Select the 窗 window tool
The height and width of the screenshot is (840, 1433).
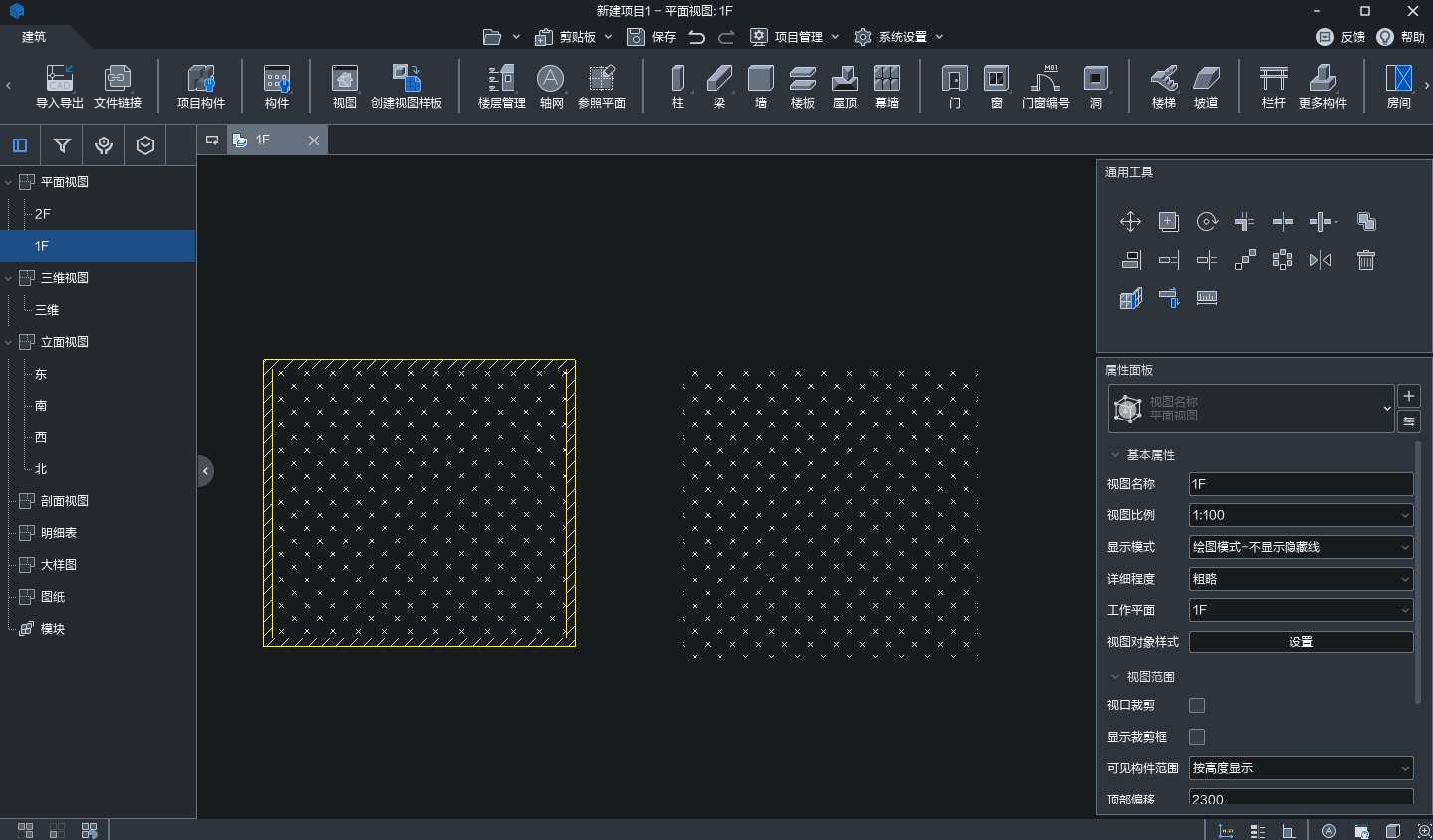pos(997,86)
